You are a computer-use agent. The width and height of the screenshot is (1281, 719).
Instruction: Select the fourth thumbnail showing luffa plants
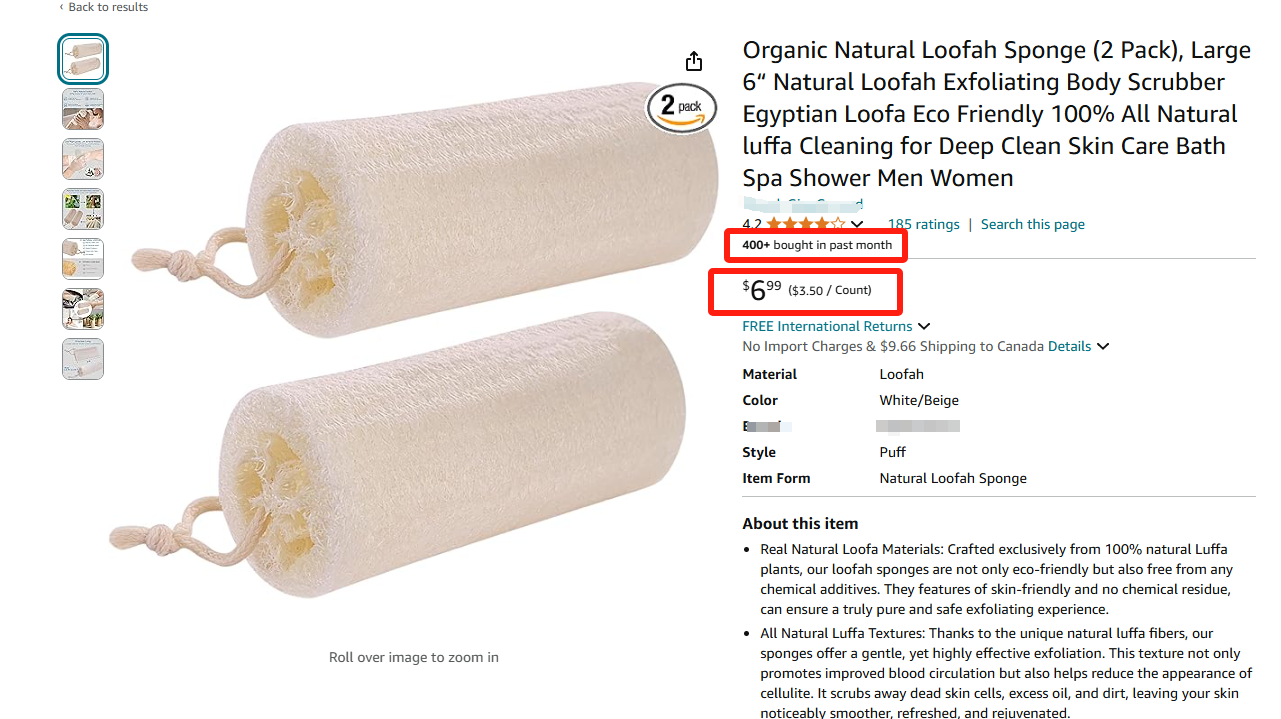pyautogui.click(x=83, y=209)
